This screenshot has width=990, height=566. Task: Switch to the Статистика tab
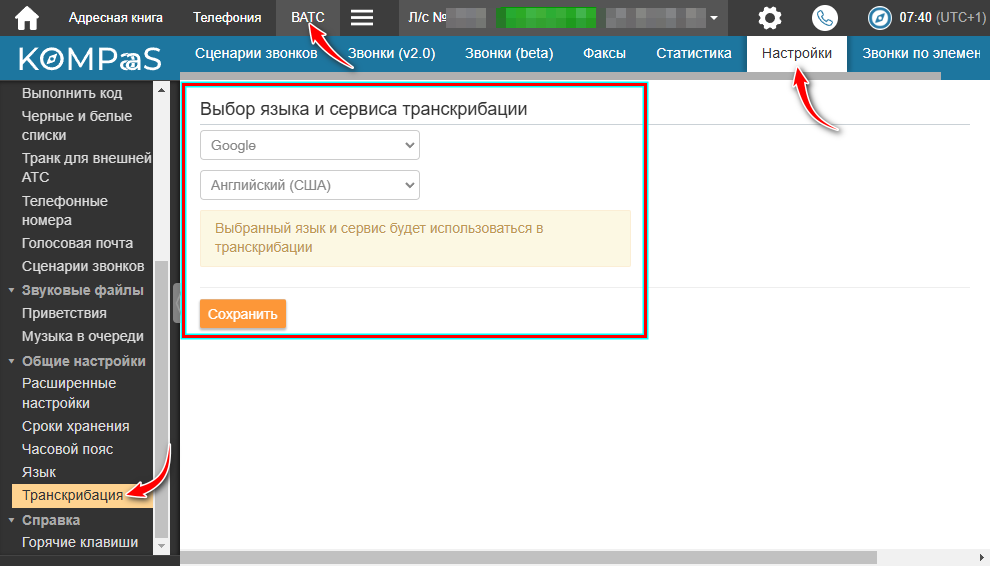click(693, 54)
